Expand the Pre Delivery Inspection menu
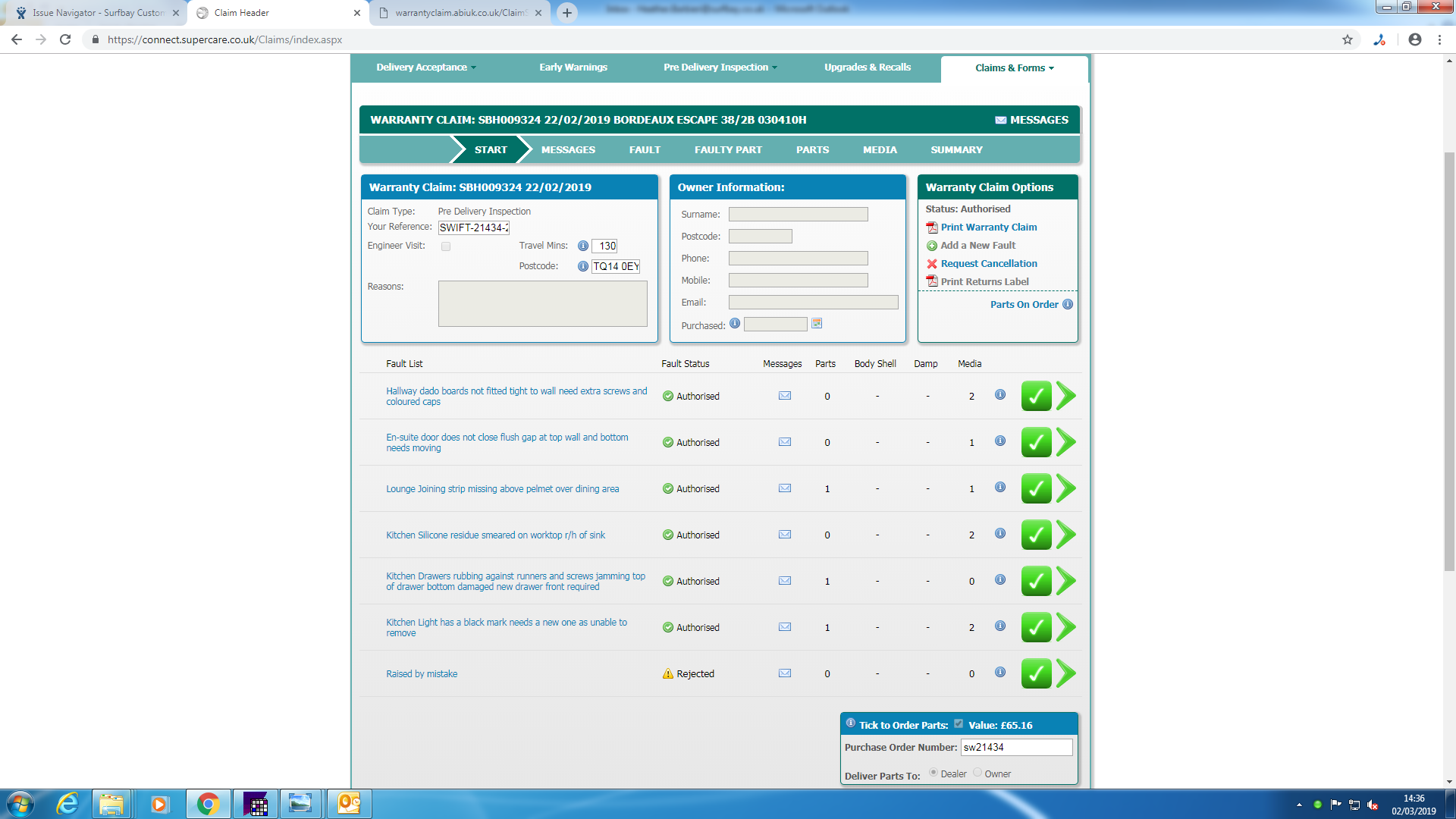1456x819 pixels. point(720,67)
